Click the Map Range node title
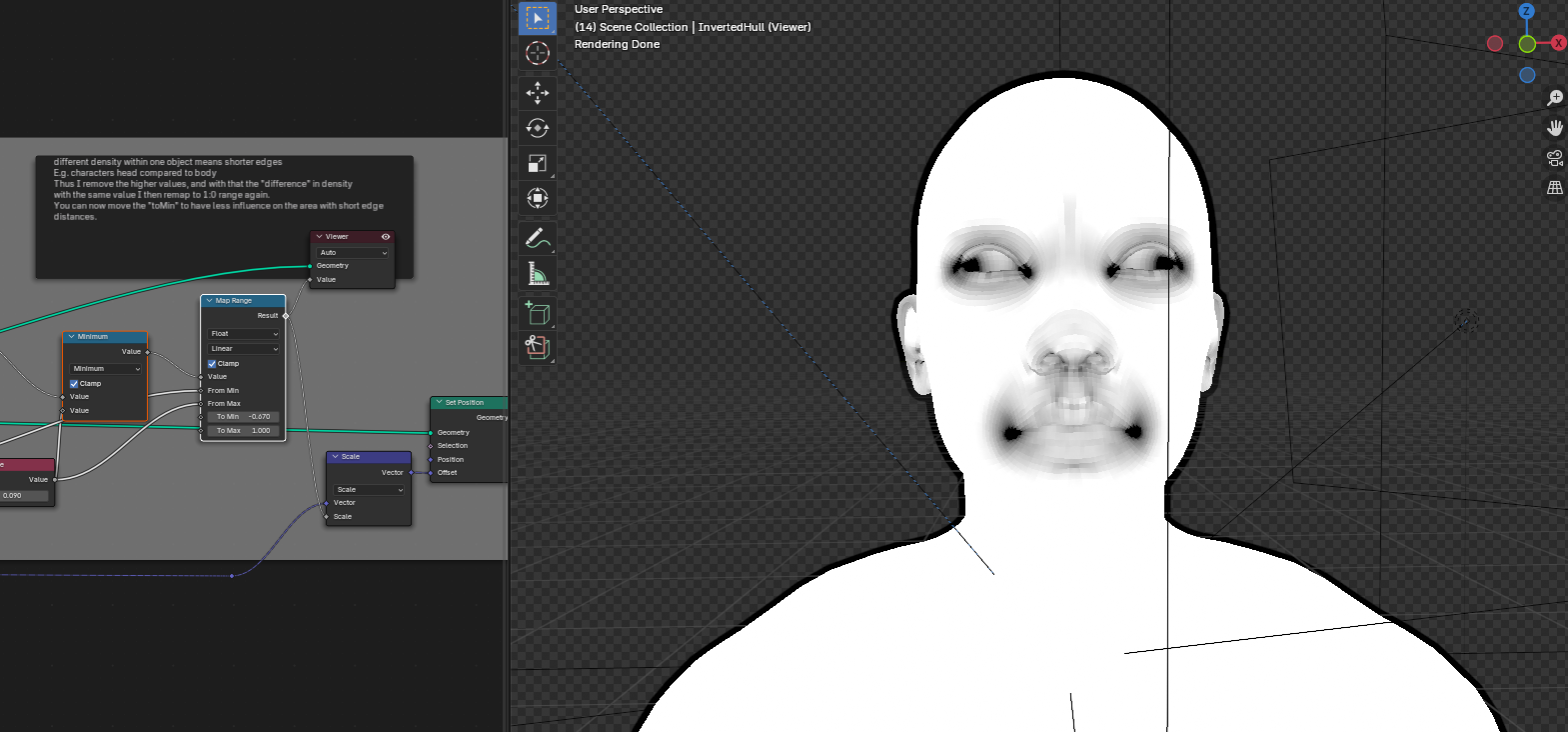The height and width of the screenshot is (732, 1568). pyautogui.click(x=234, y=301)
